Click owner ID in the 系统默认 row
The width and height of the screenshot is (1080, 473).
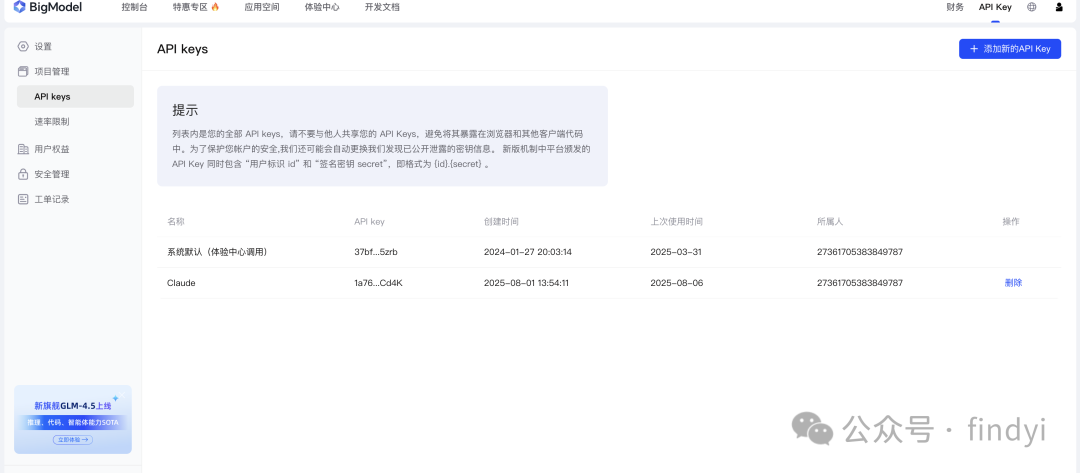(x=860, y=252)
